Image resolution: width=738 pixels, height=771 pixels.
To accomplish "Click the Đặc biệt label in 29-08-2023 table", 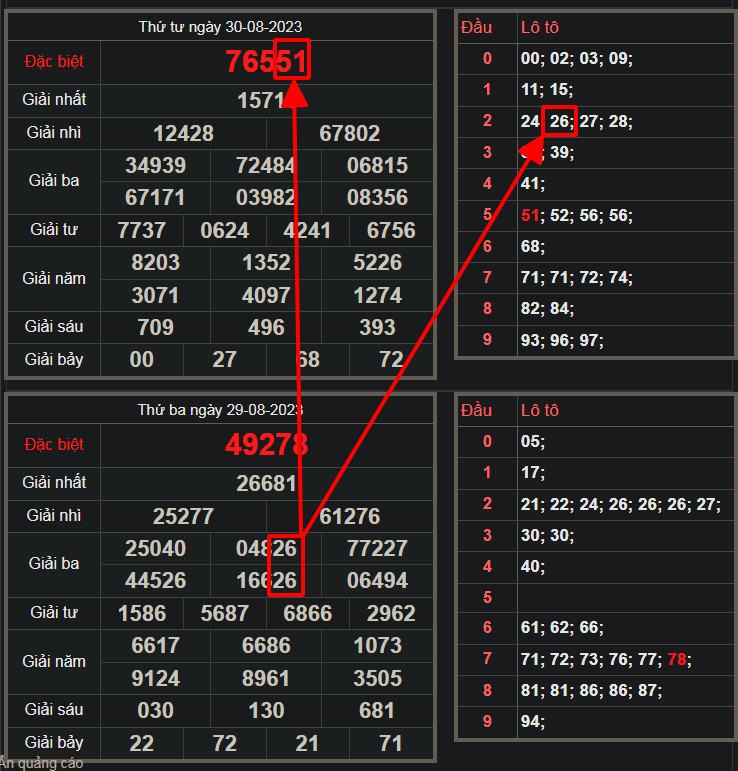I will point(54,444).
